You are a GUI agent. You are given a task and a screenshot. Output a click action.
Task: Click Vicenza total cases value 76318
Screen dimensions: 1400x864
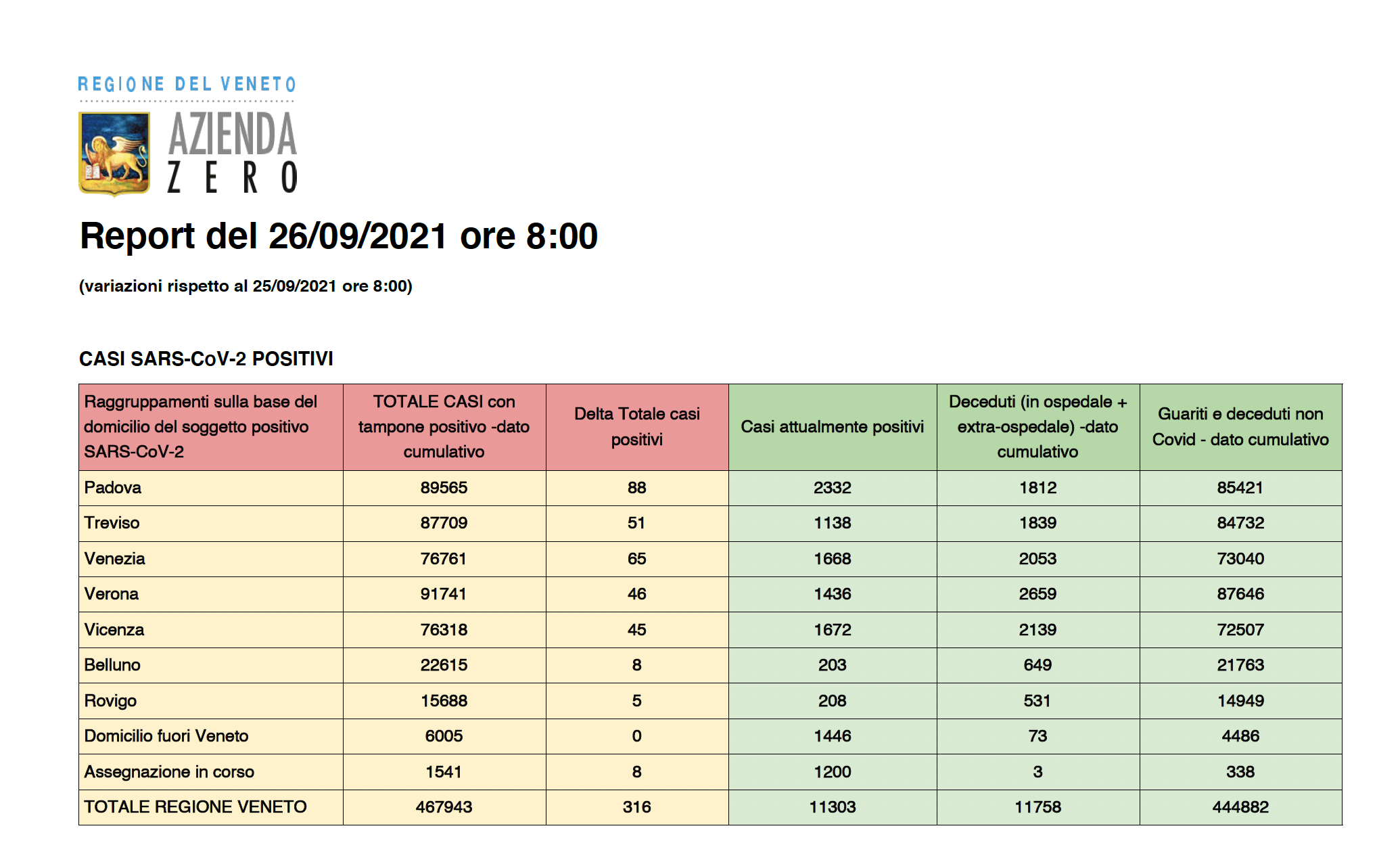tap(444, 630)
